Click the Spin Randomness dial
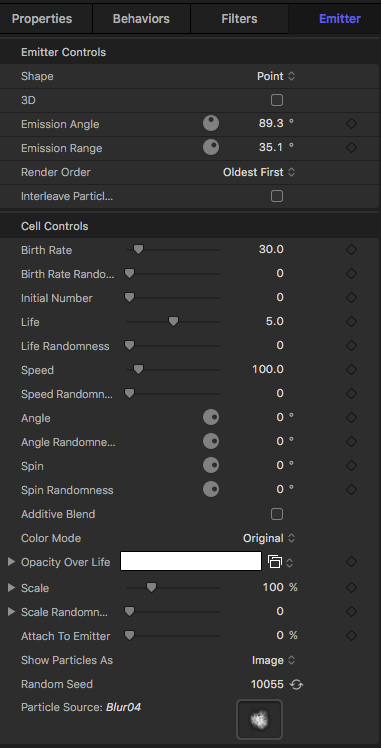This screenshot has height=748, width=381. pyautogui.click(x=211, y=489)
